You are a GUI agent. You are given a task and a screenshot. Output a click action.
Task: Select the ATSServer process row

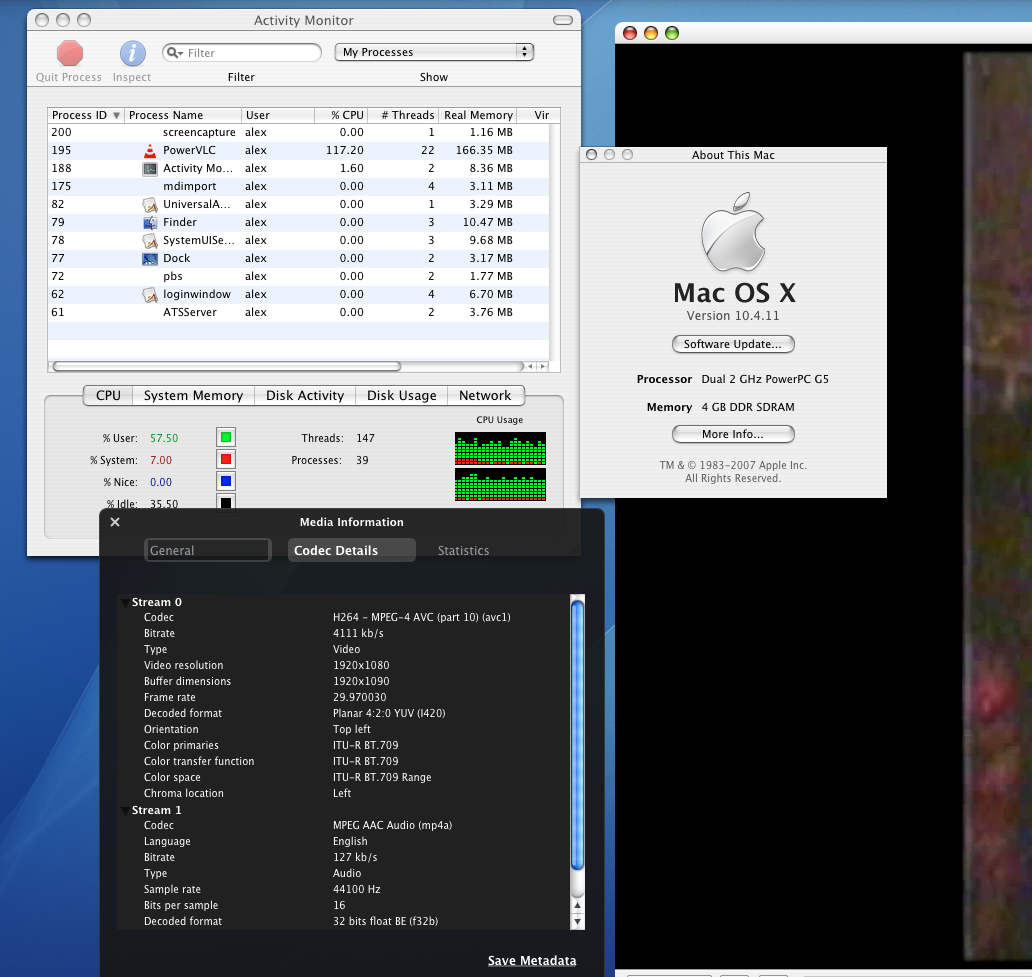pos(298,313)
